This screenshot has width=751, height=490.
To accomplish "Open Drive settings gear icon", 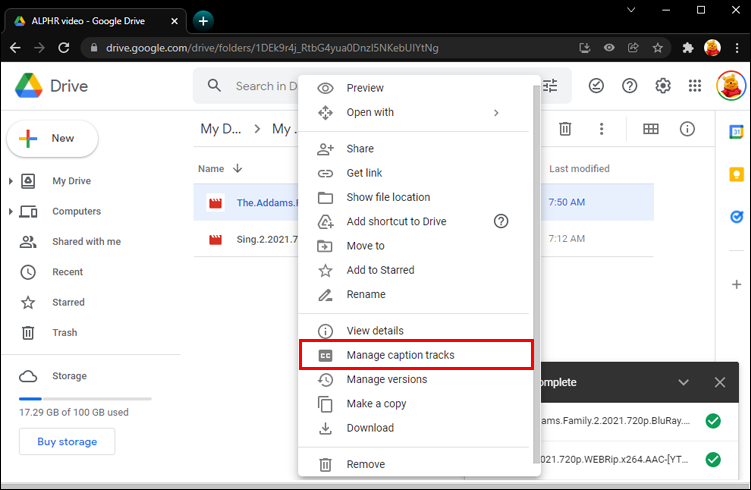I will 663,86.
